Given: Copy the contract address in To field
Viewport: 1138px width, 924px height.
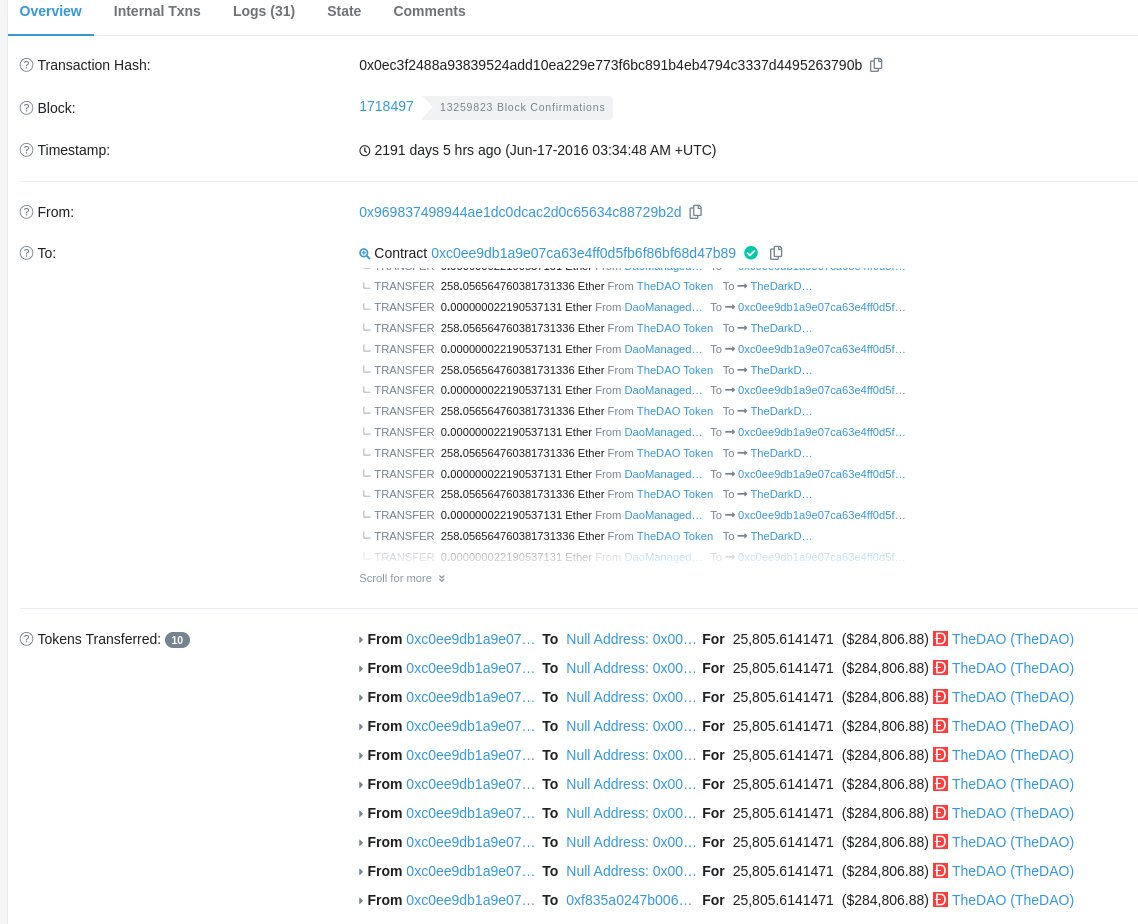Looking at the screenshot, I should pyautogui.click(x=776, y=253).
